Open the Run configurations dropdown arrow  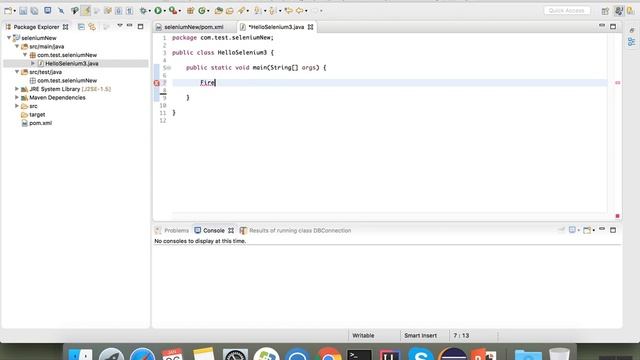165,11
